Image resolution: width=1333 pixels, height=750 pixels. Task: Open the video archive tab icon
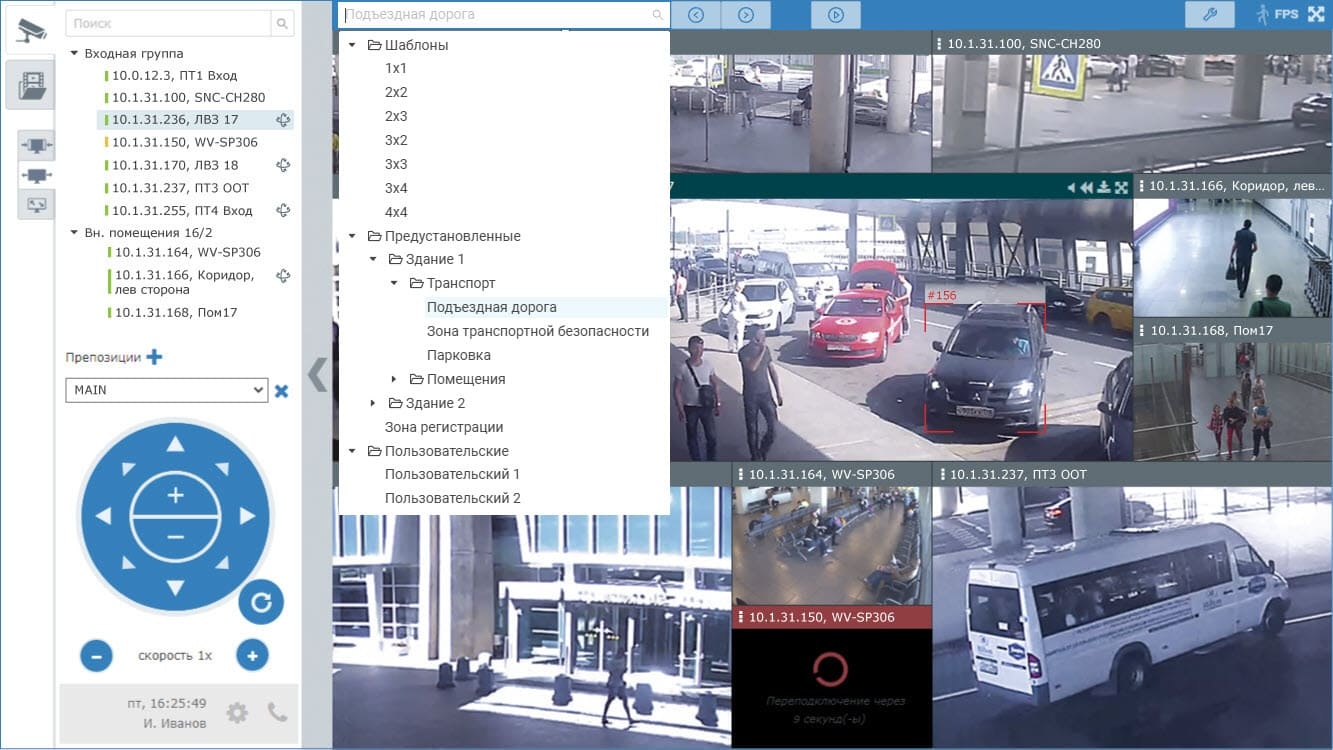(30, 84)
